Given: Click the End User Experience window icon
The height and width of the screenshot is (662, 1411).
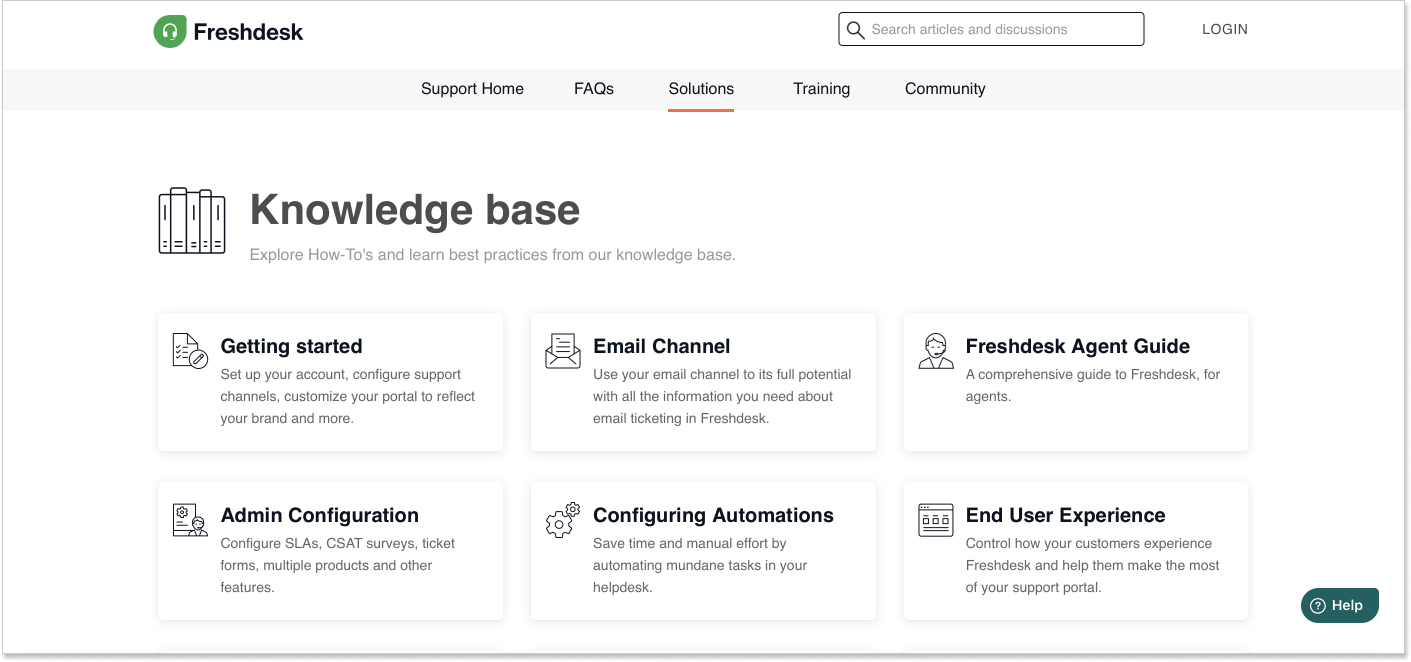Looking at the screenshot, I should tap(936, 520).
